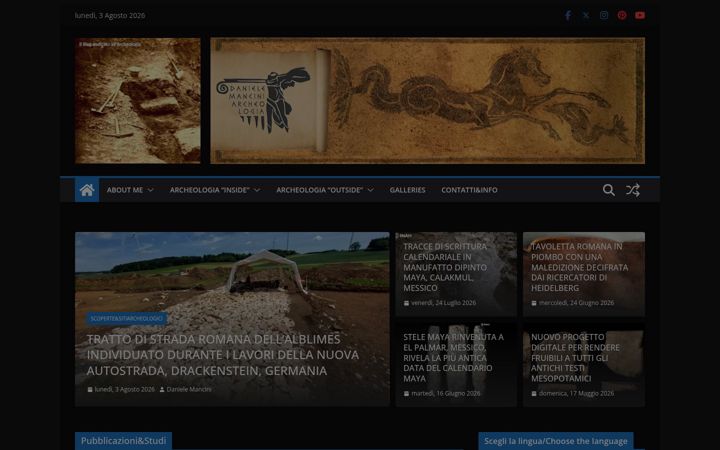Click Scegli la lingua/Choose the language heading
This screenshot has height=450, width=720.
[x=556, y=441]
